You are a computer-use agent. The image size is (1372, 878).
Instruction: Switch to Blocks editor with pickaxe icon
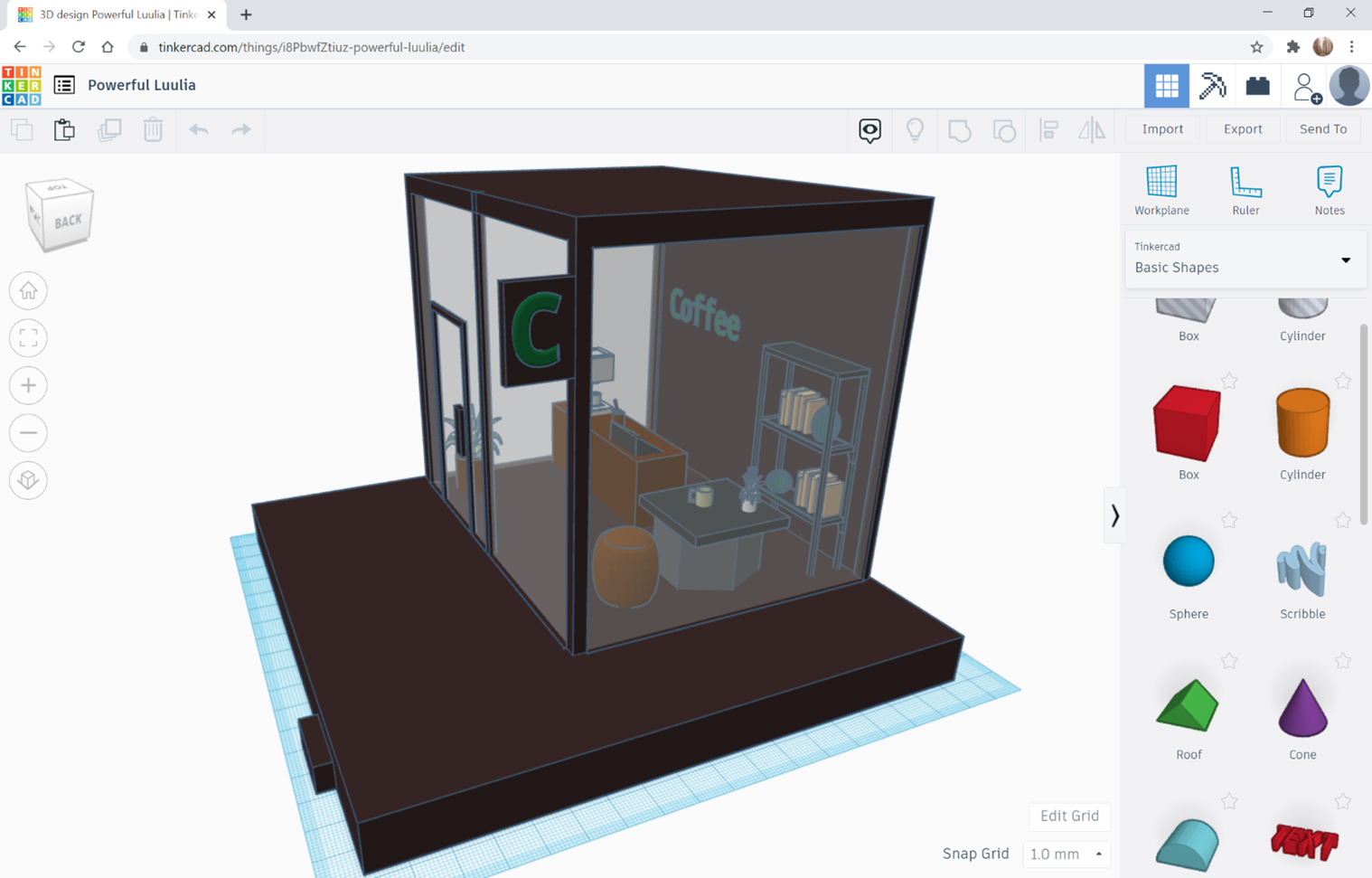(1212, 85)
